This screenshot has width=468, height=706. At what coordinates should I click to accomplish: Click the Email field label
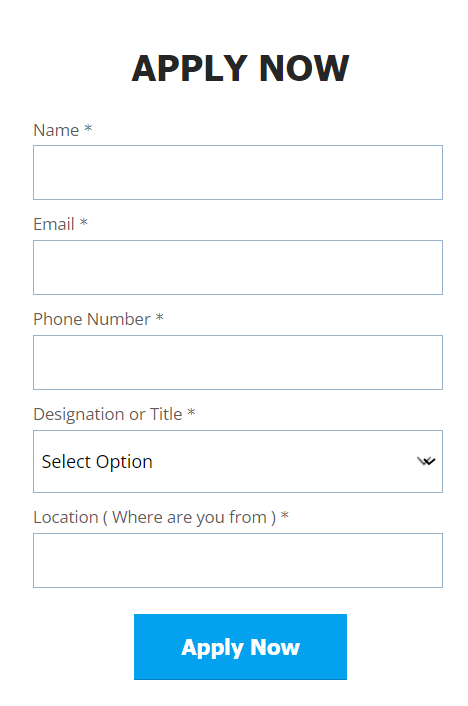pos(54,224)
